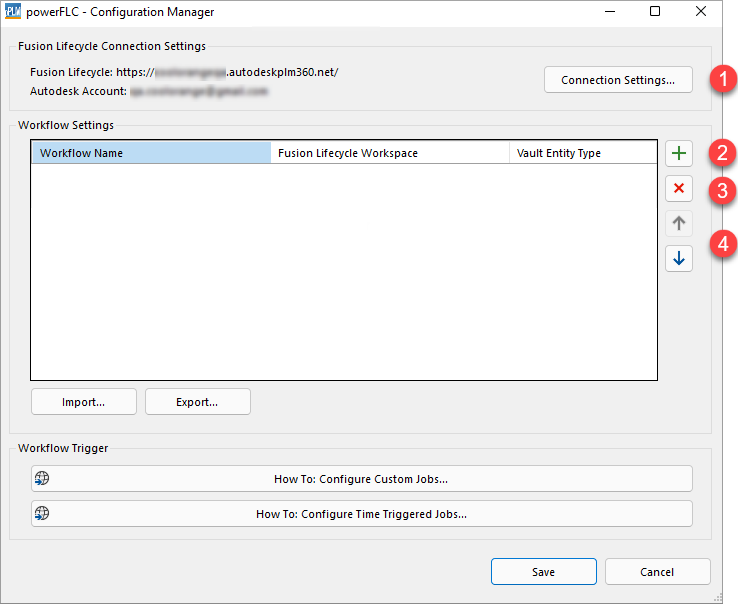738x604 pixels.
Task: Maximize the Configuration Manager window
Action: point(655,12)
